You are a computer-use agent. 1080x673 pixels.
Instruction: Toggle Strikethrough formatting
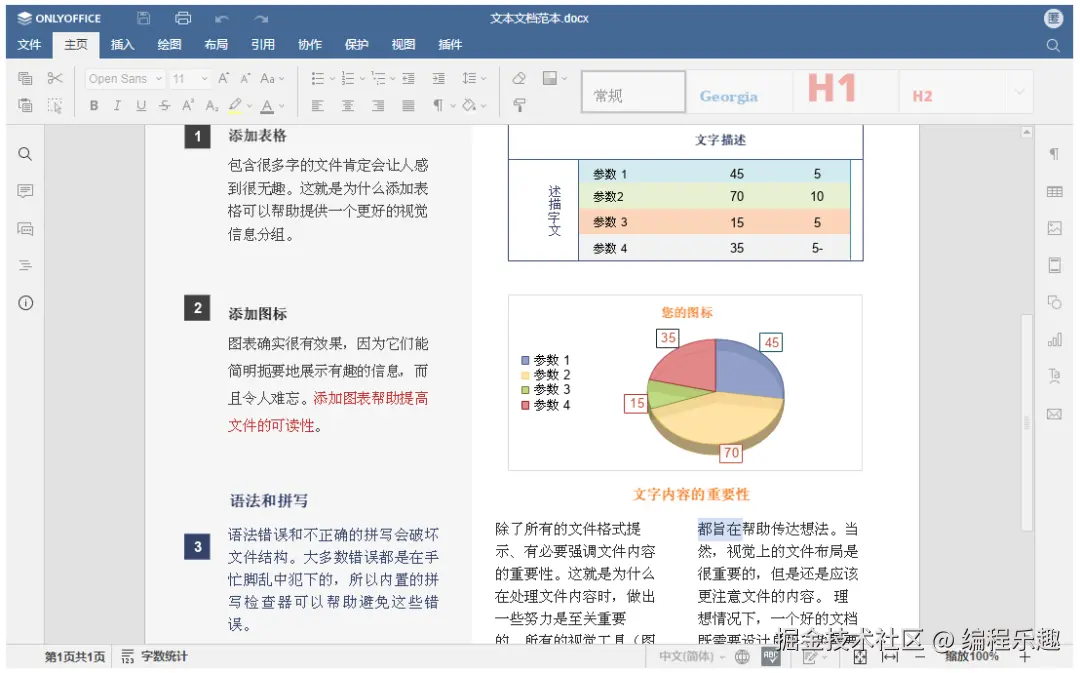[x=165, y=105]
